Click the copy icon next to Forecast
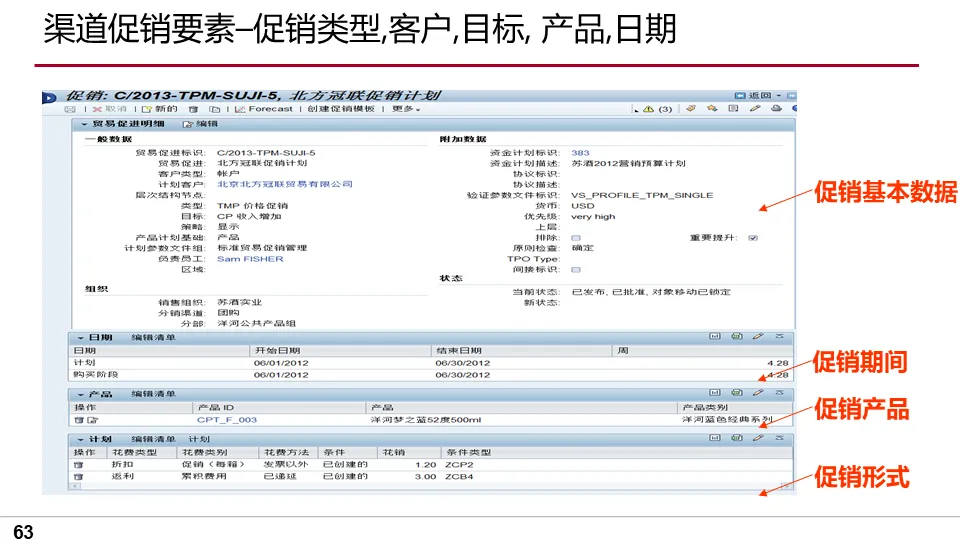Image resolution: width=960 pixels, height=540 pixels. [214, 109]
